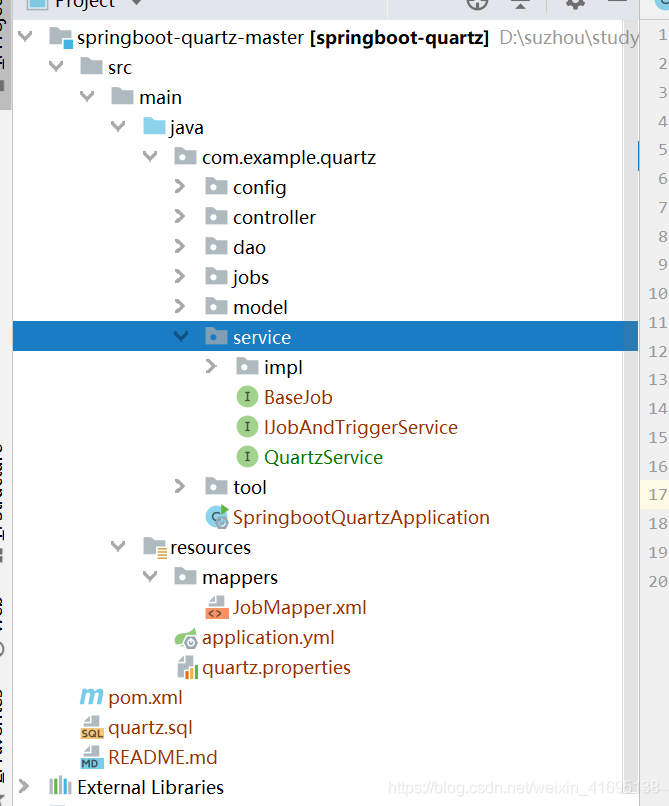Click the BaseJob interface icon

click(x=247, y=396)
